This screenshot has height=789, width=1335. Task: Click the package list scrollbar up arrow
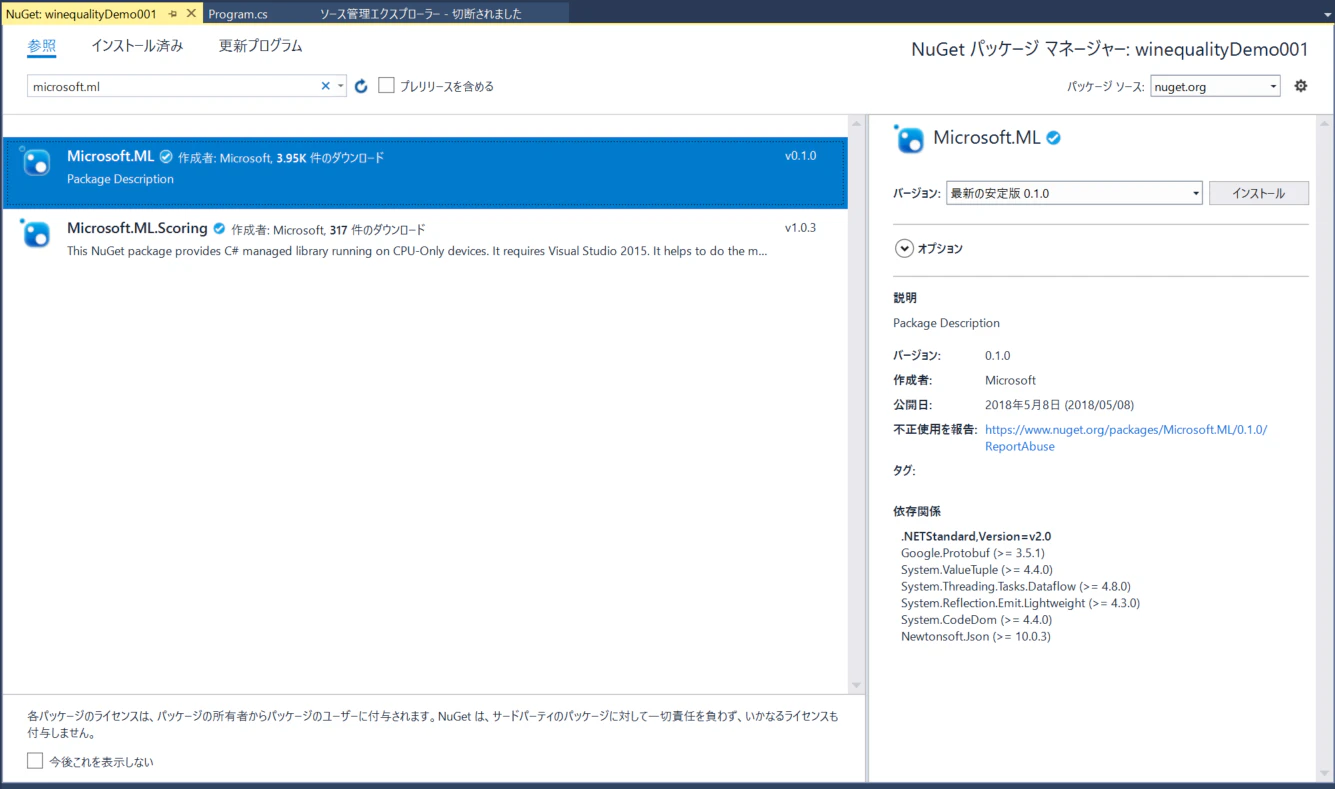856,123
